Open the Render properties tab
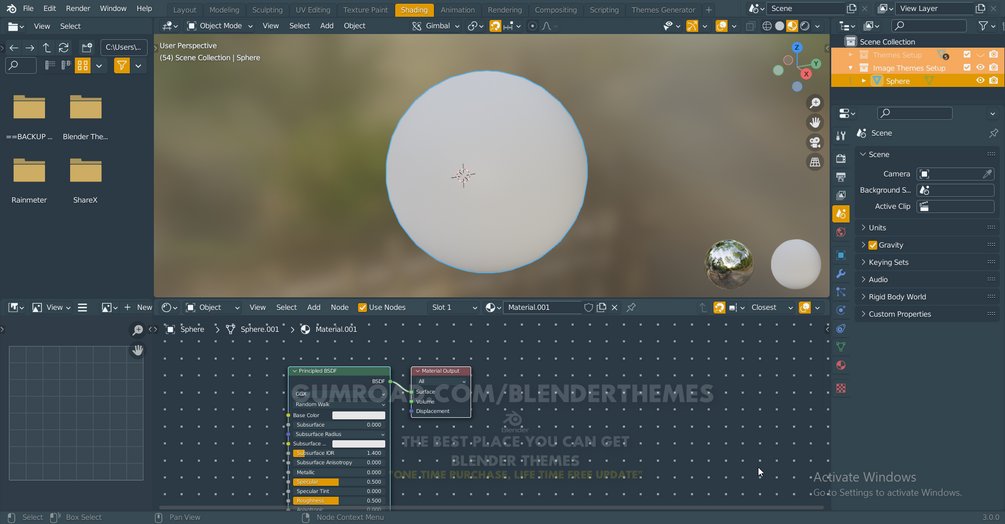 [x=841, y=158]
